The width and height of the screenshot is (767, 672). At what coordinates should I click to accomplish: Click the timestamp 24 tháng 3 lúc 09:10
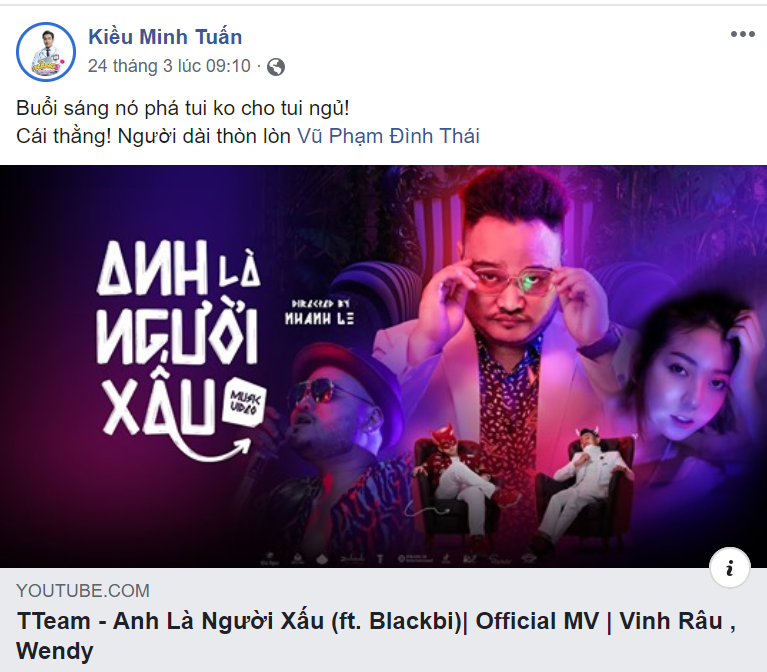169,66
